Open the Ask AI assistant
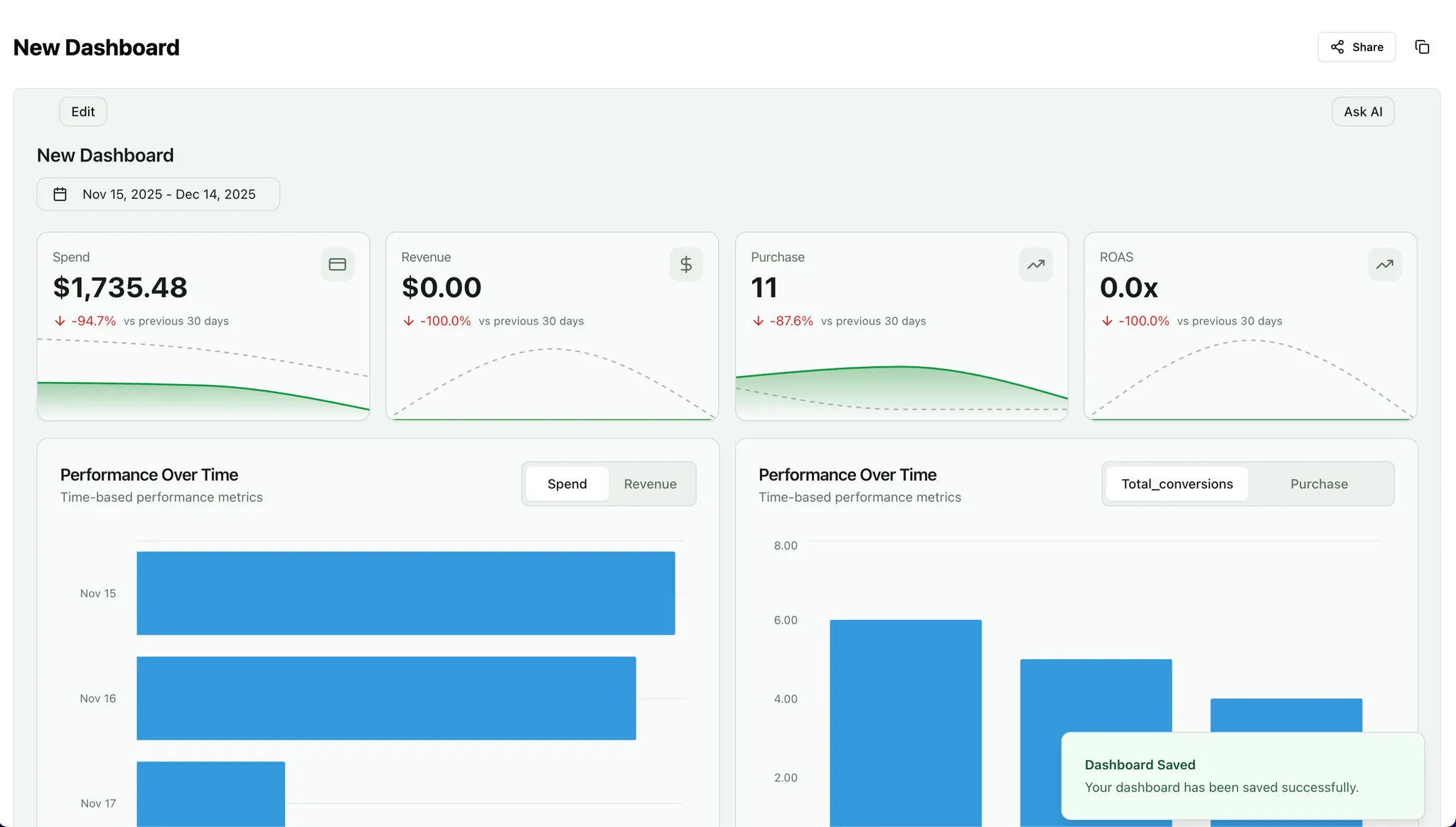 pyautogui.click(x=1362, y=112)
